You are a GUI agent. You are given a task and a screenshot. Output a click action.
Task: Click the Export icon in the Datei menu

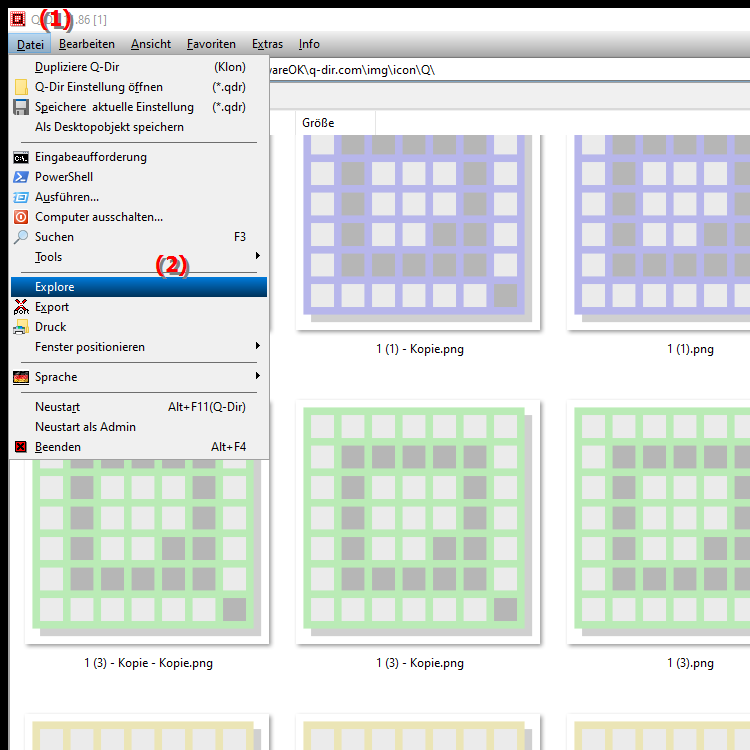[x=21, y=307]
